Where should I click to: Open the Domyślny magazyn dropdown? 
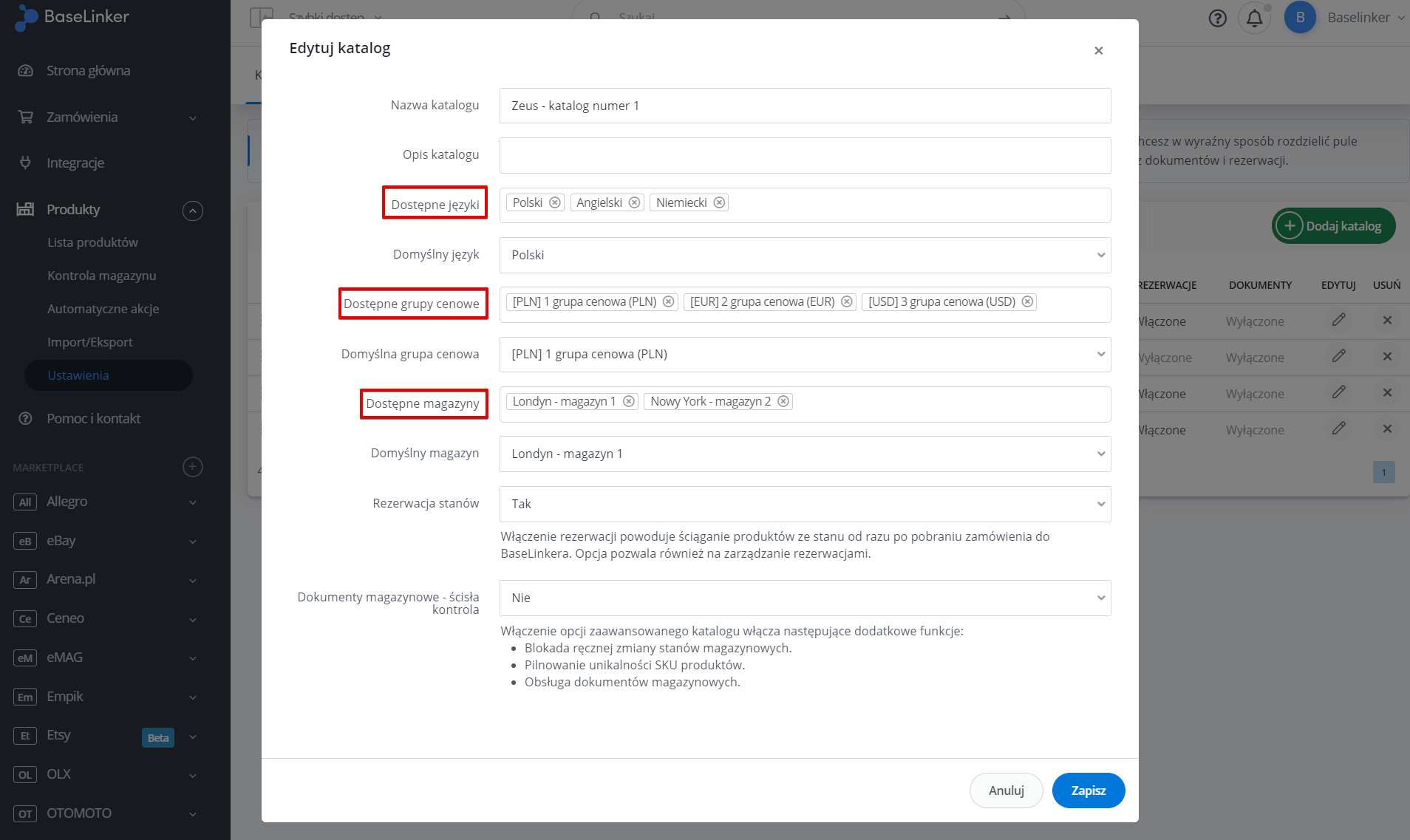(805, 454)
